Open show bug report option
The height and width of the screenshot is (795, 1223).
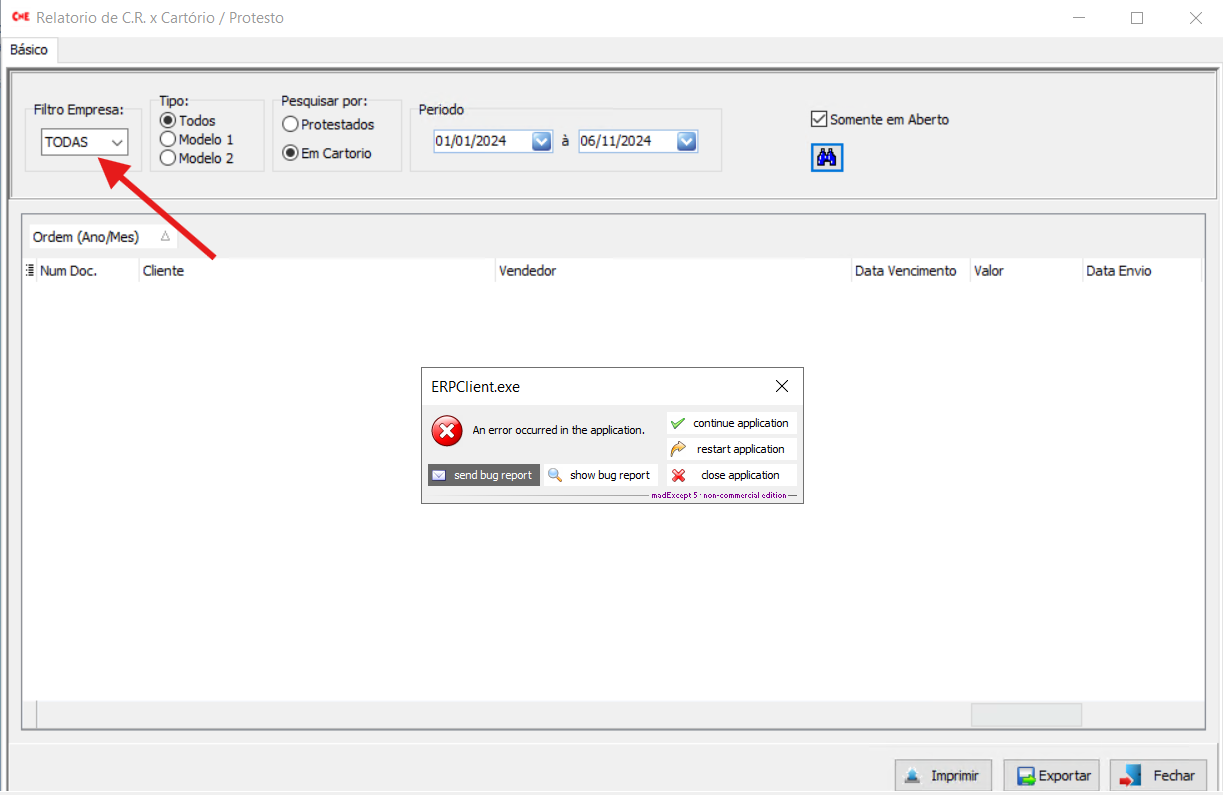click(x=600, y=475)
